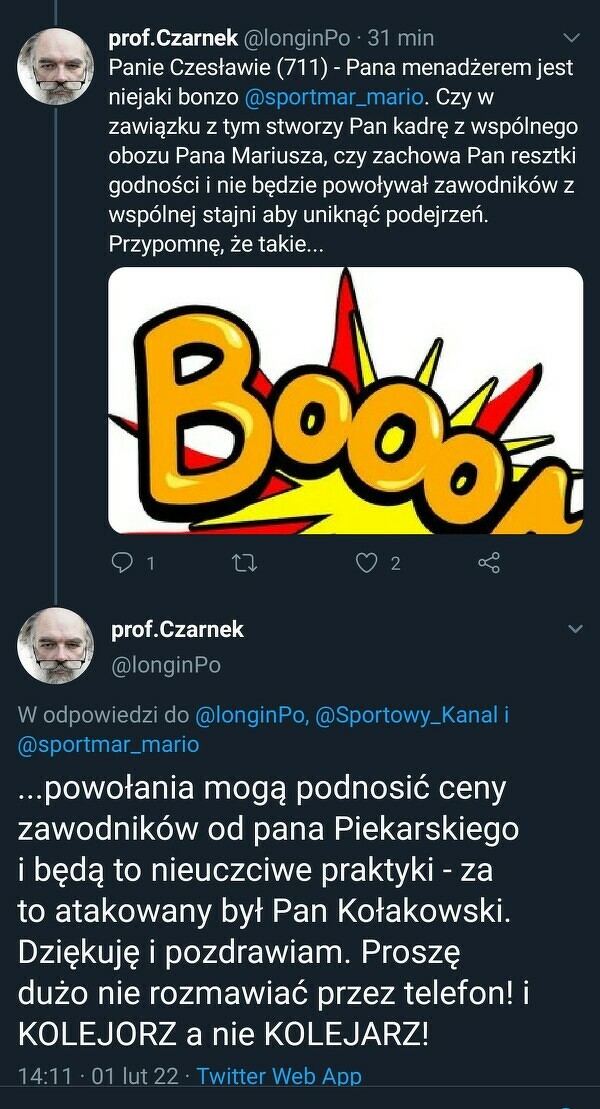
Task: Tap the reply speech bubble icon
Action: tap(124, 562)
